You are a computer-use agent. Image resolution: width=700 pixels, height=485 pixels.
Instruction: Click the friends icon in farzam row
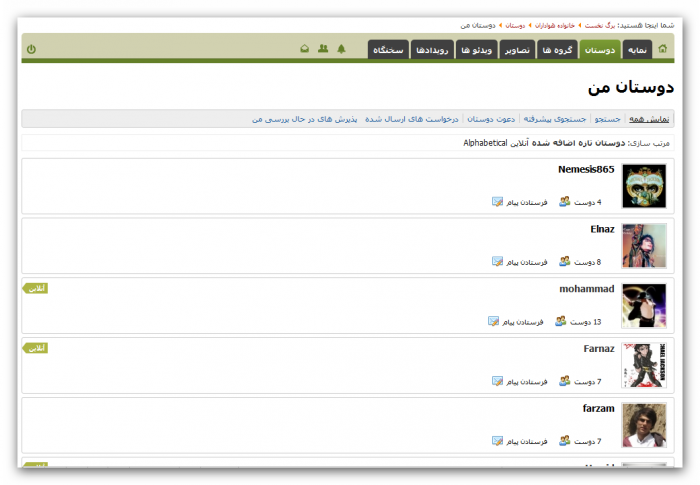click(565, 441)
